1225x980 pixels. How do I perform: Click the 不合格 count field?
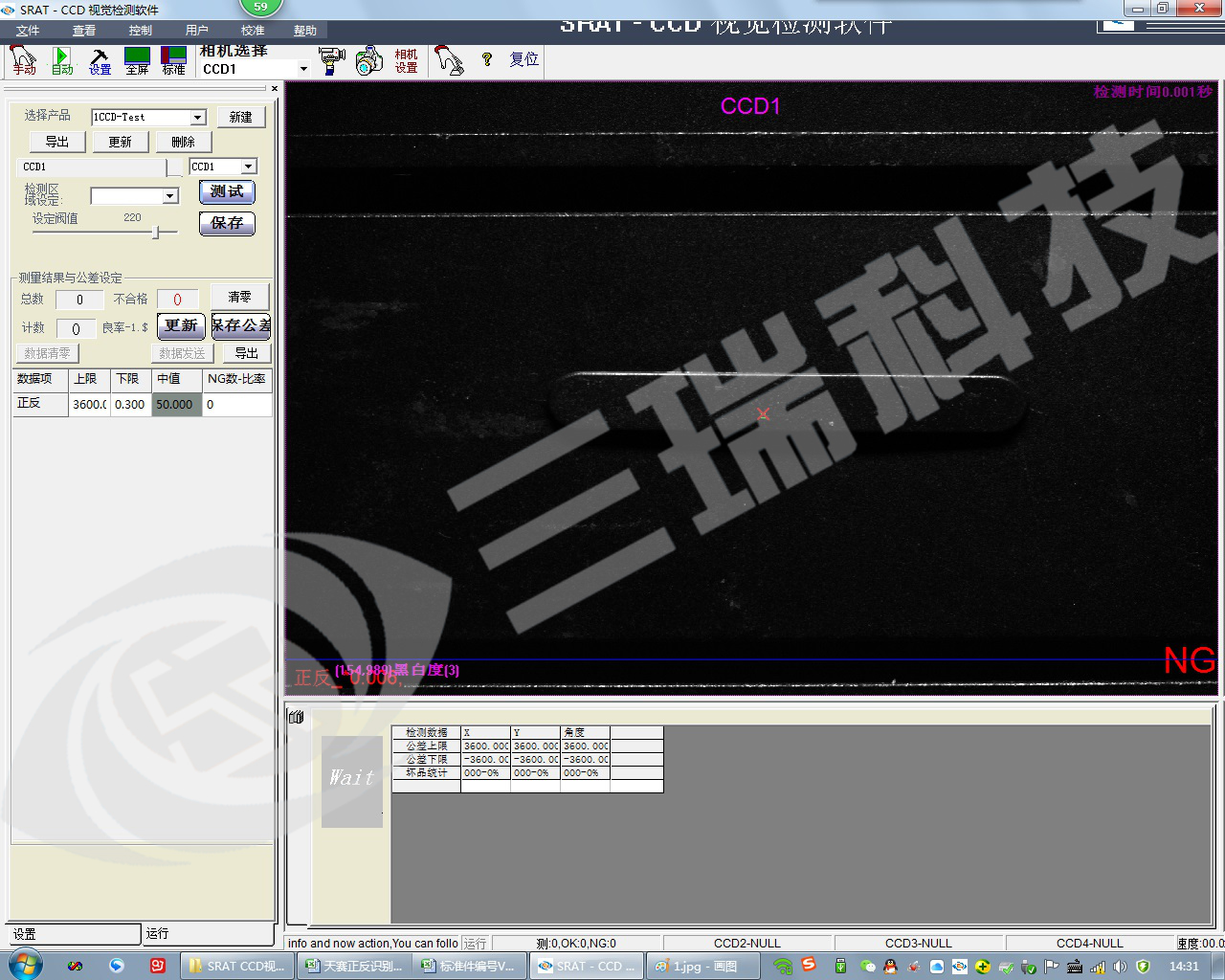click(x=177, y=300)
